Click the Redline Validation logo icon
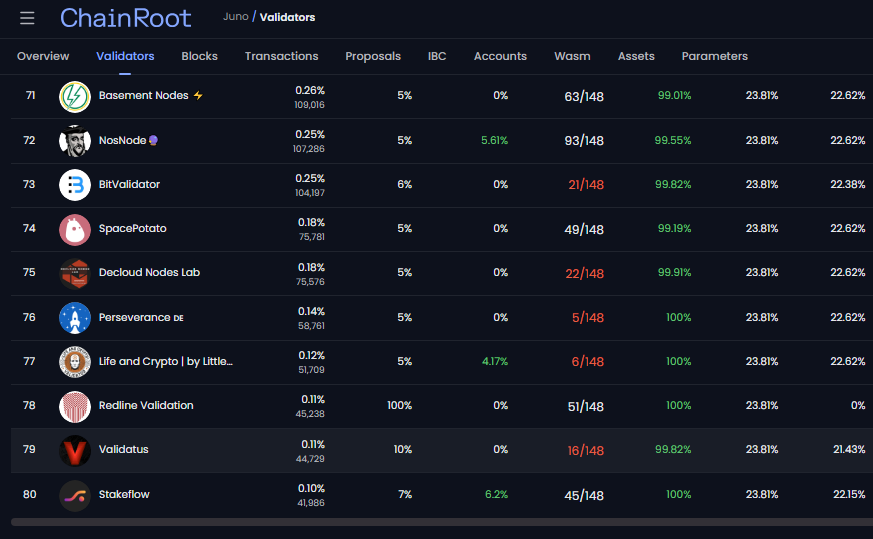Screen dimensions: 873x539 [x=75, y=406]
